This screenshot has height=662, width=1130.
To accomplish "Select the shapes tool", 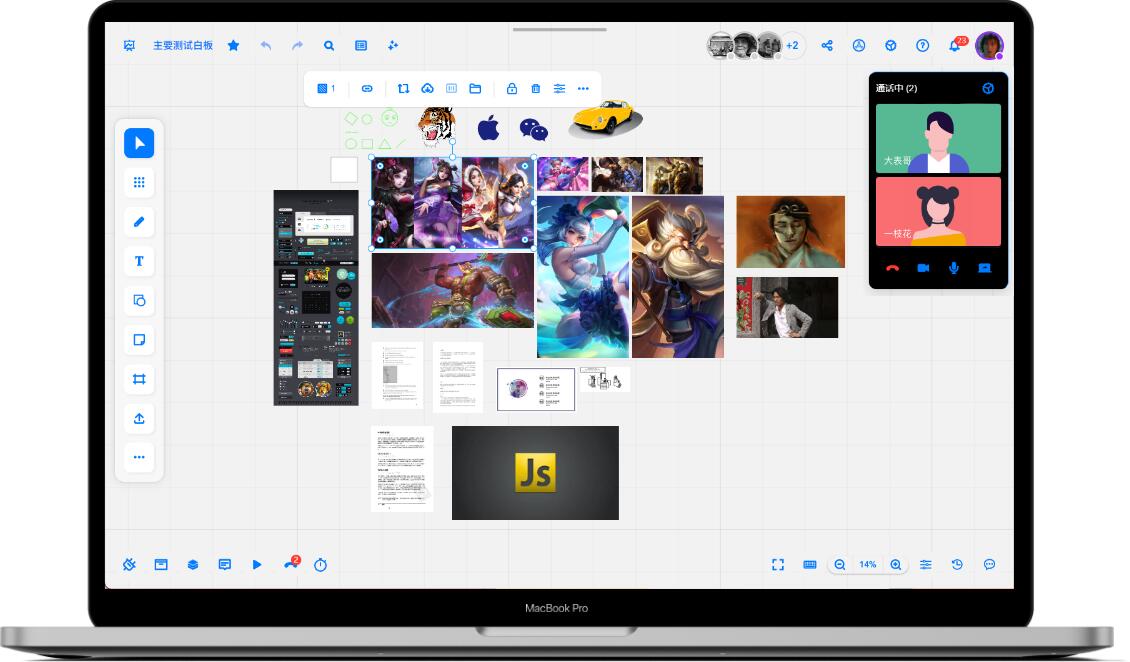I will click(139, 301).
